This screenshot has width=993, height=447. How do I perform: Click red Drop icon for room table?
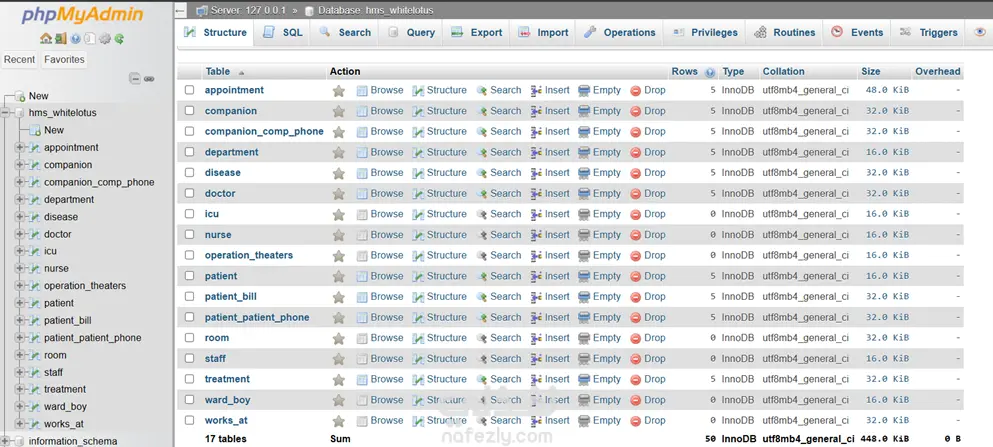pyautogui.click(x=636, y=338)
